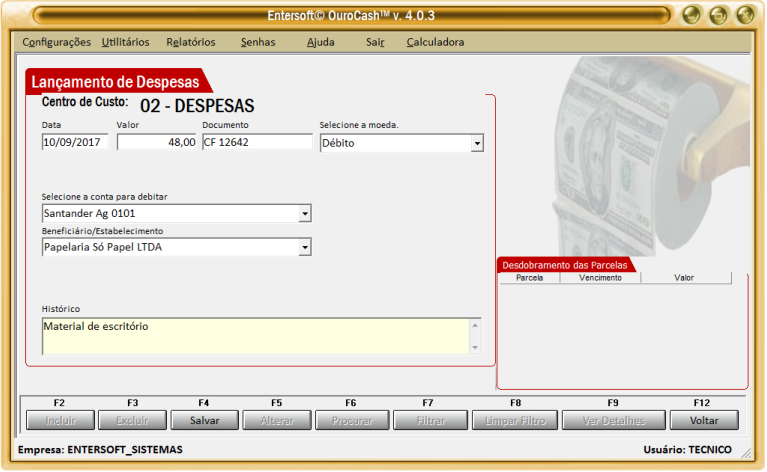Image resolution: width=767 pixels, height=472 pixels.
Task: Expand the Santander Ag 0101 account dropdown
Action: 305,214
